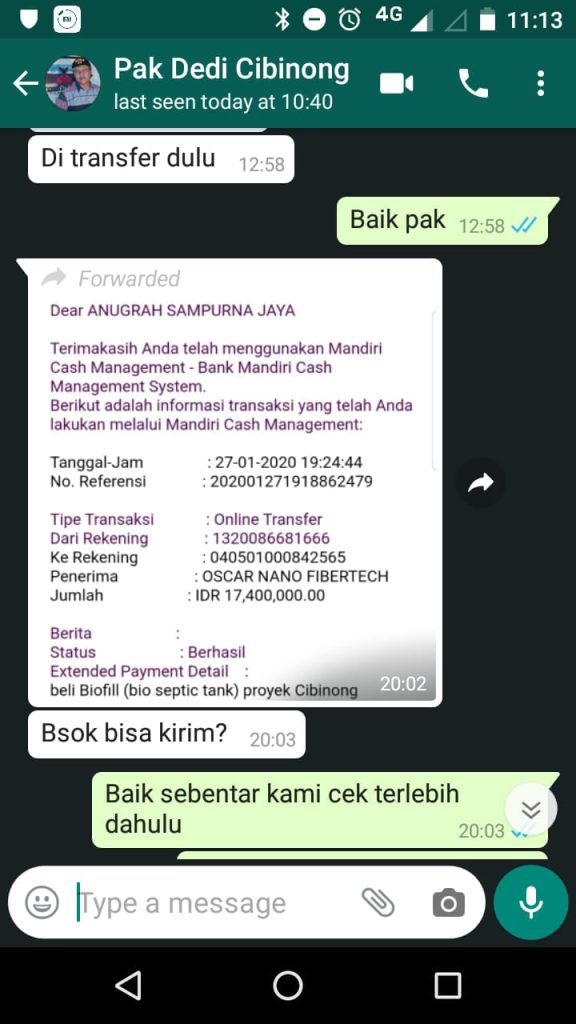
Task: Tap the "Bsok bisa kirim?" message bubble
Action: tap(167, 735)
